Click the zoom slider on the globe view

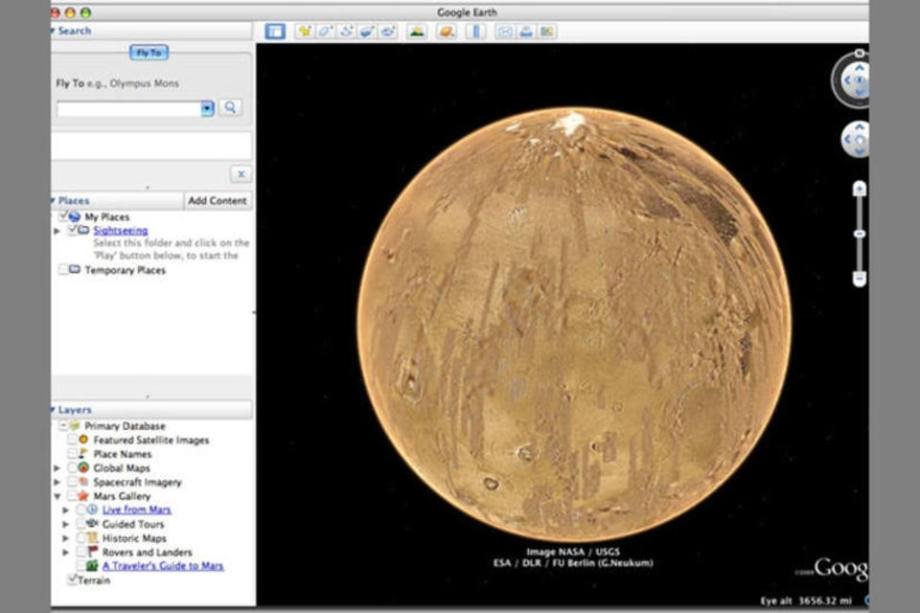858,234
